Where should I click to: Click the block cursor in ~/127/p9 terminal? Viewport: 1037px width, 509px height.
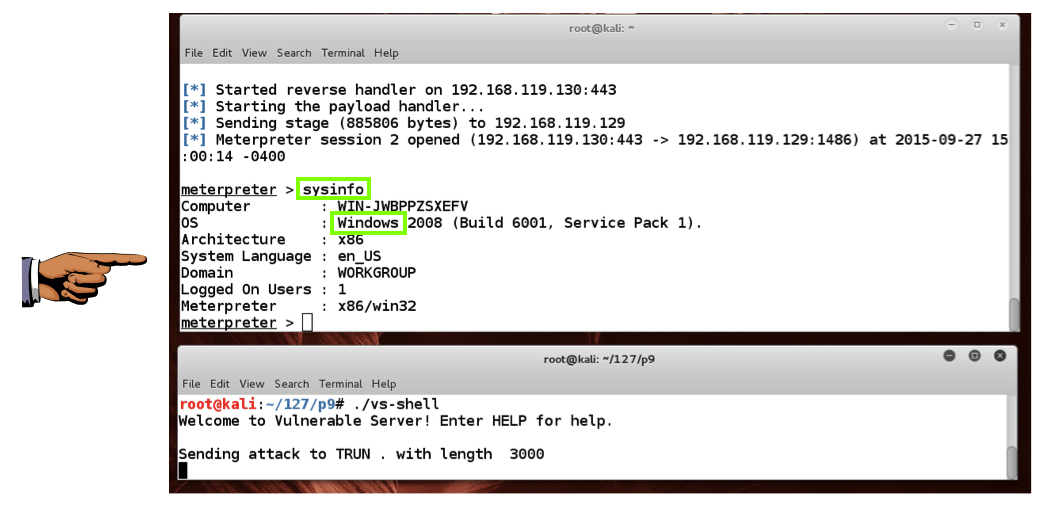(x=183, y=470)
